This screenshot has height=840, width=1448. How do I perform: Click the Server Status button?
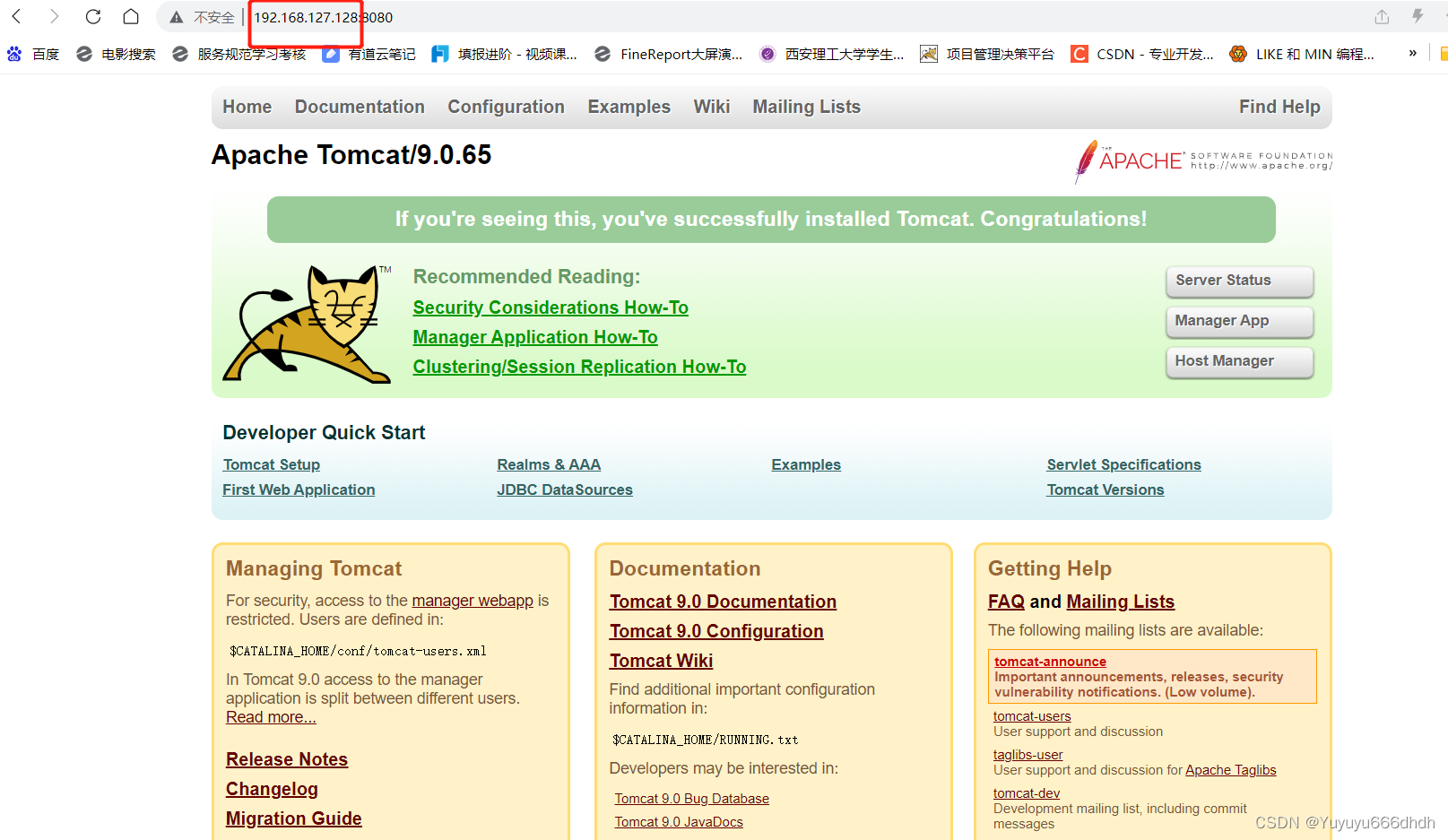click(1239, 280)
